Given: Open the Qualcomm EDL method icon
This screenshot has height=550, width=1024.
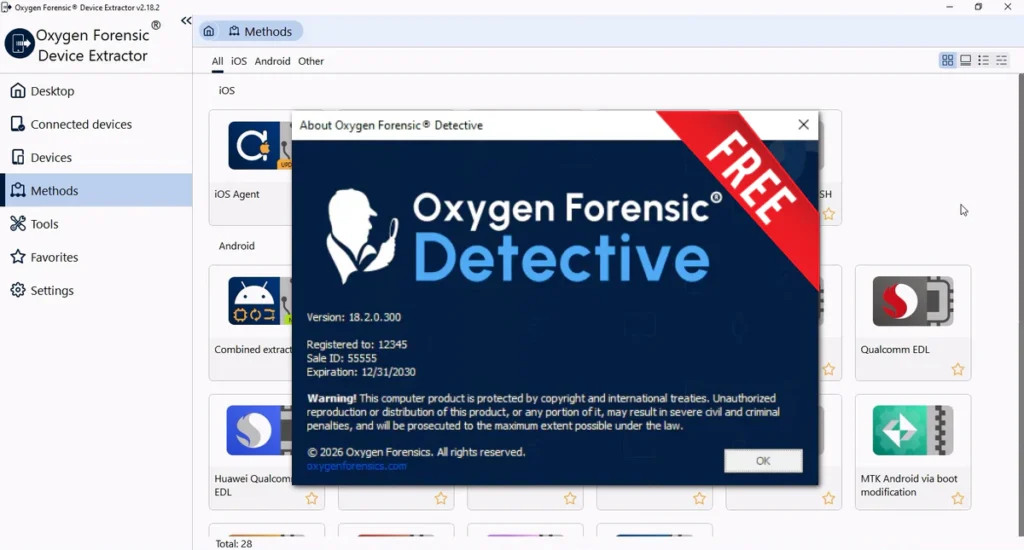Looking at the screenshot, I should (x=912, y=301).
